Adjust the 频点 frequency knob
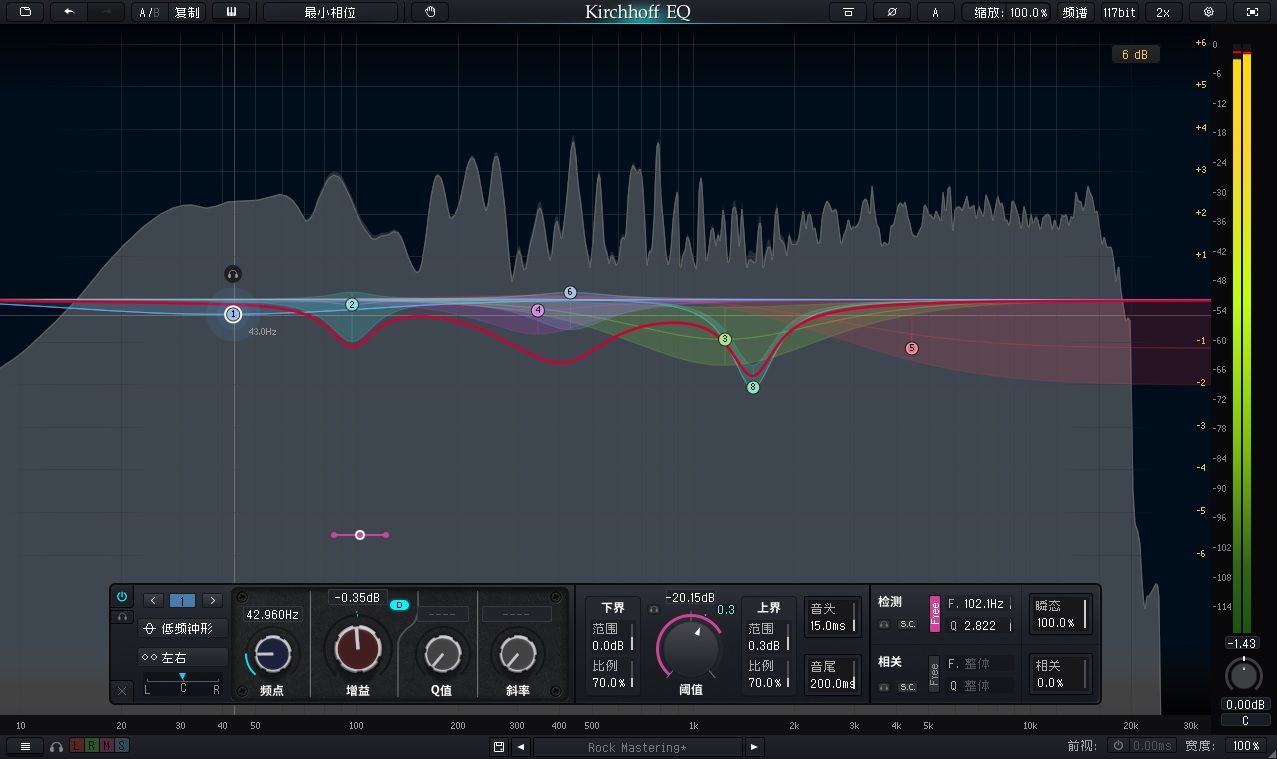1277x759 pixels. 272,653
